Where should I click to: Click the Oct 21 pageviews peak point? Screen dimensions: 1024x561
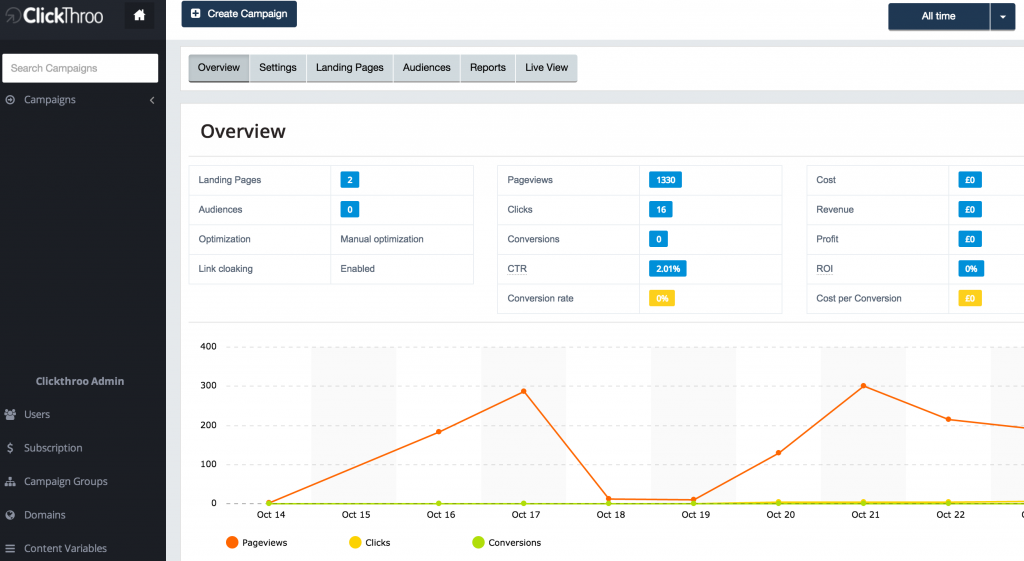863,386
